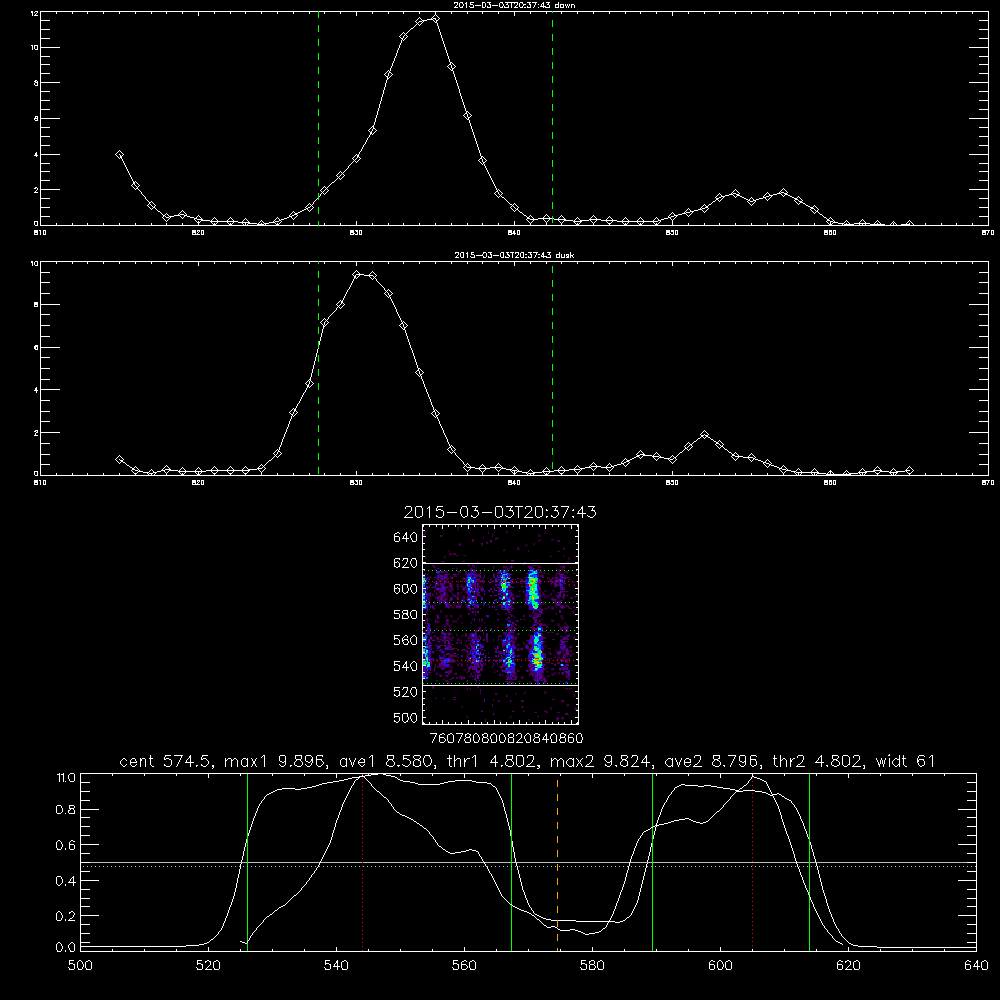Click the '640' y-axis label of spectral image
1000x1000 pixels.
coord(405,537)
